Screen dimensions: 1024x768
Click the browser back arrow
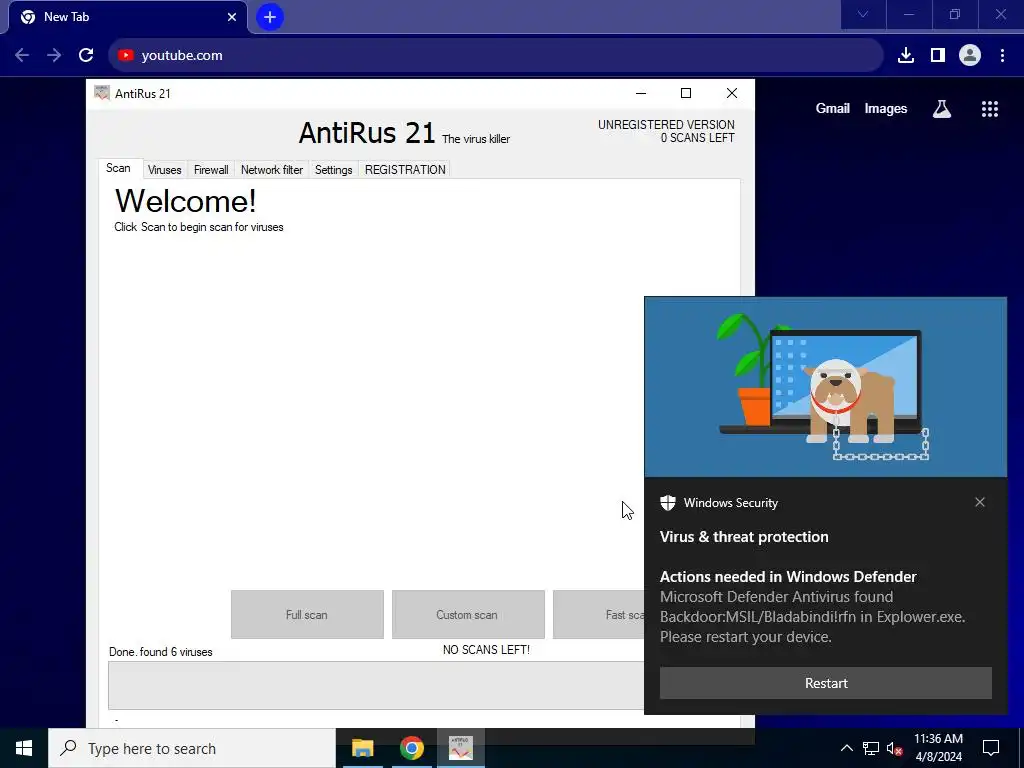click(x=22, y=56)
